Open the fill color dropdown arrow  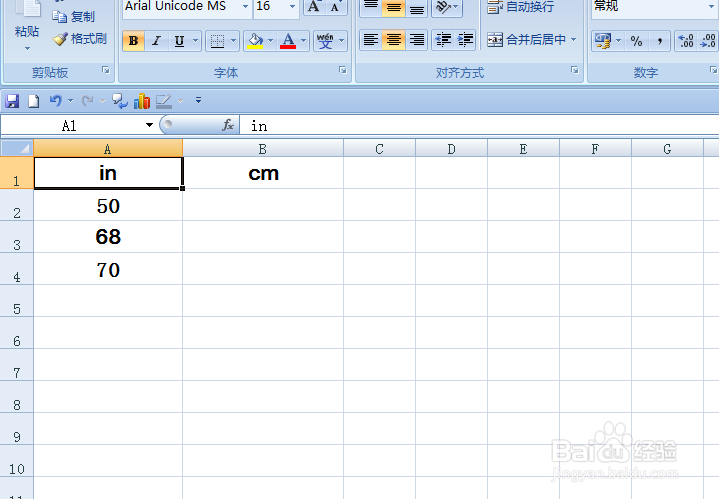pyautogui.click(x=271, y=41)
